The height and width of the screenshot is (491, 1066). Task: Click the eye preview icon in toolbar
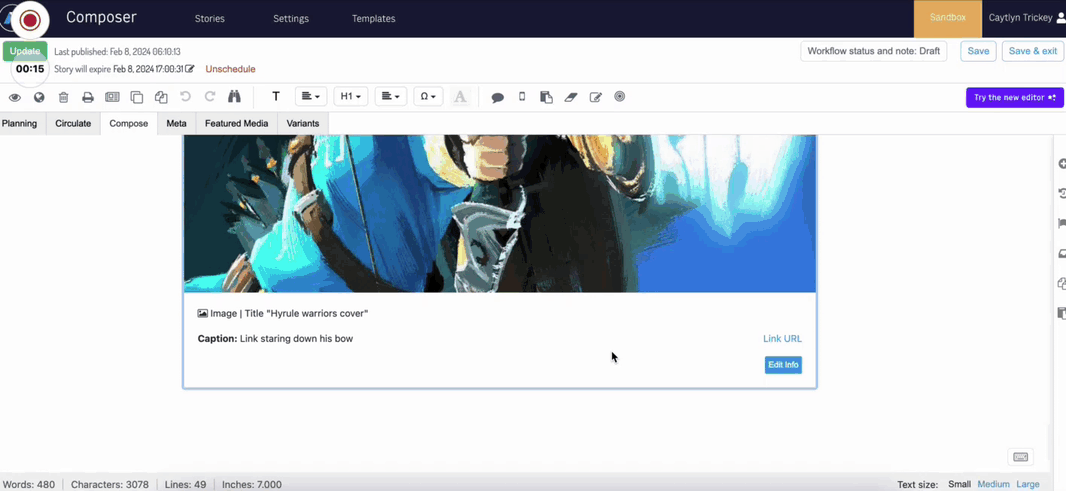14,97
